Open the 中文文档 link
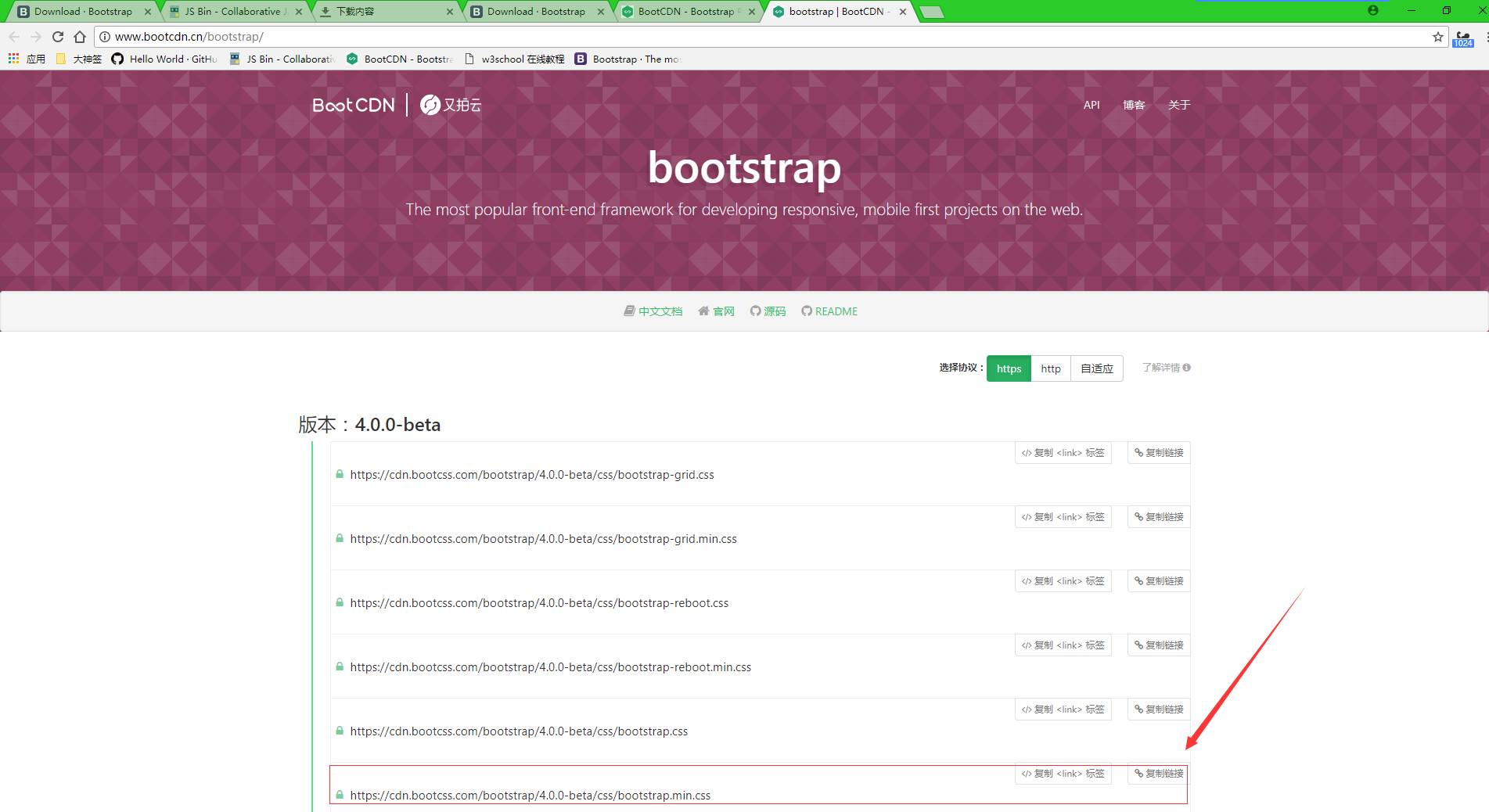This screenshot has width=1489, height=812. 653,311
